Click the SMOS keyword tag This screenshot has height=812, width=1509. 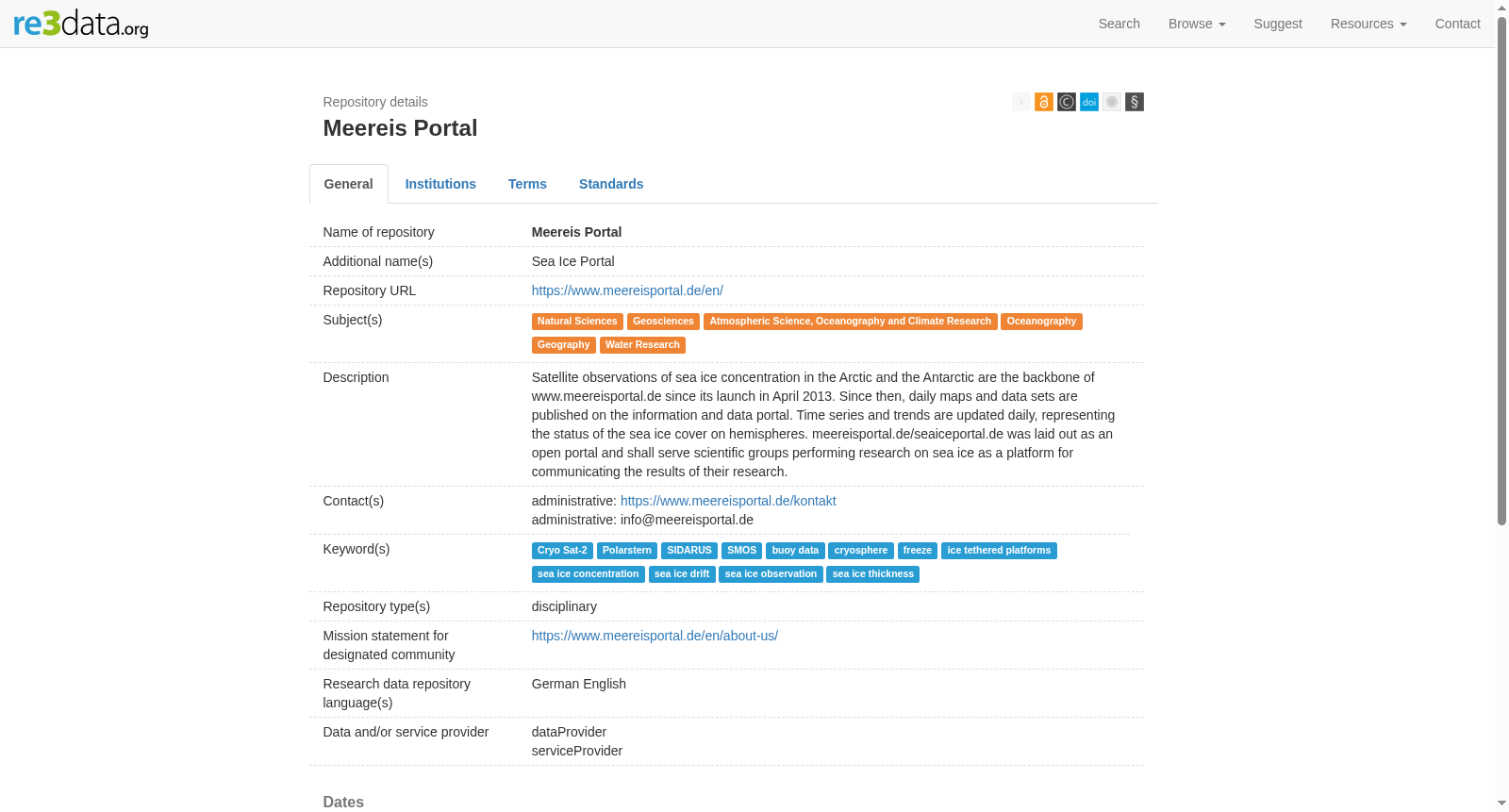[742, 551]
